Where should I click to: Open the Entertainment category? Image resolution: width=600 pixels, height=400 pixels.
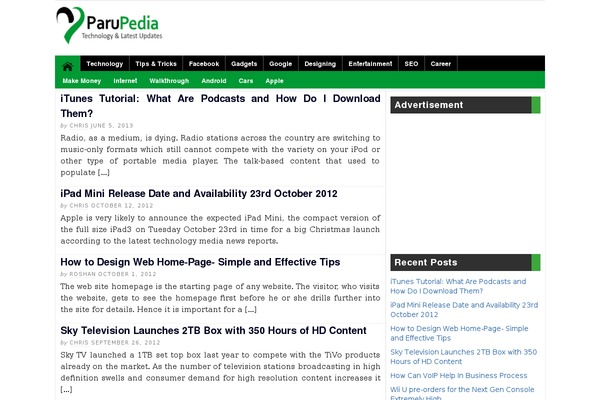tap(370, 64)
